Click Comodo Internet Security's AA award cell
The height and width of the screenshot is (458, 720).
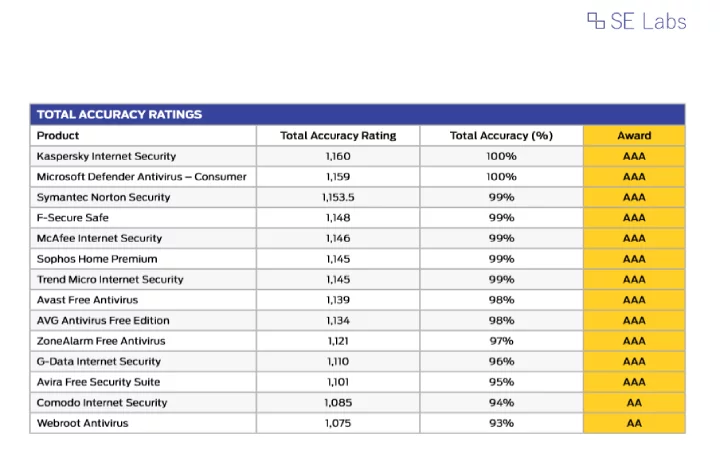coord(634,403)
